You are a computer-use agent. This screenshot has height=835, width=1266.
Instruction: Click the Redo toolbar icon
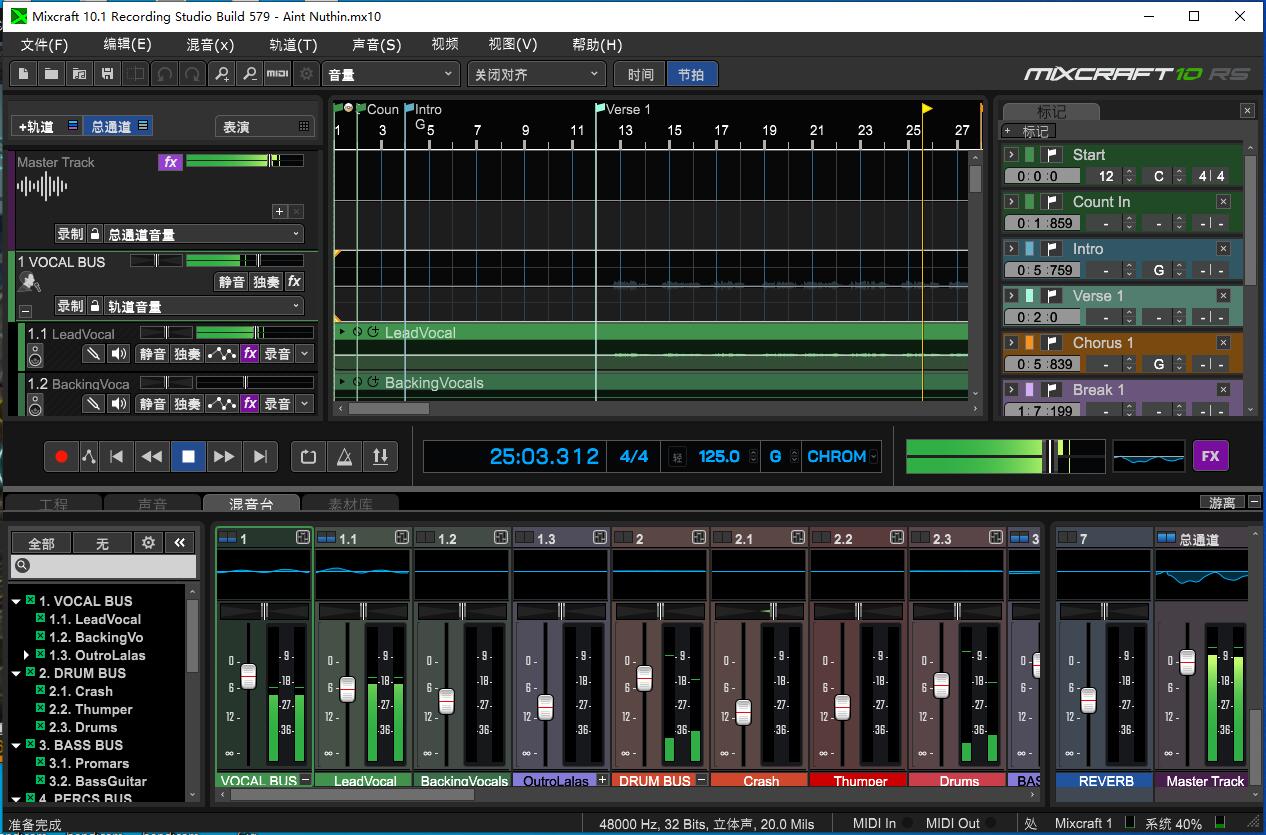tap(192, 74)
